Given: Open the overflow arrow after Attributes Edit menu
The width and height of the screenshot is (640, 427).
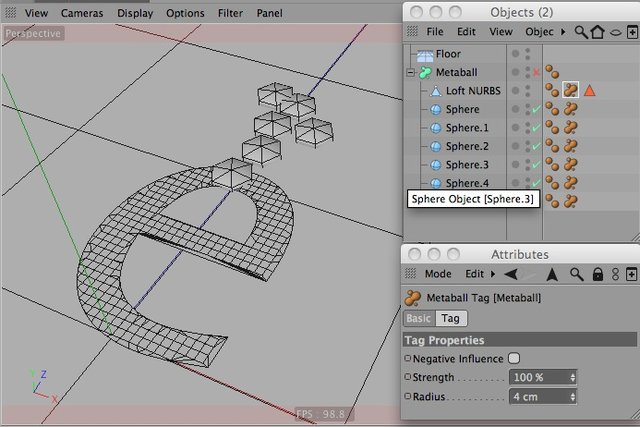Looking at the screenshot, I should (493, 274).
